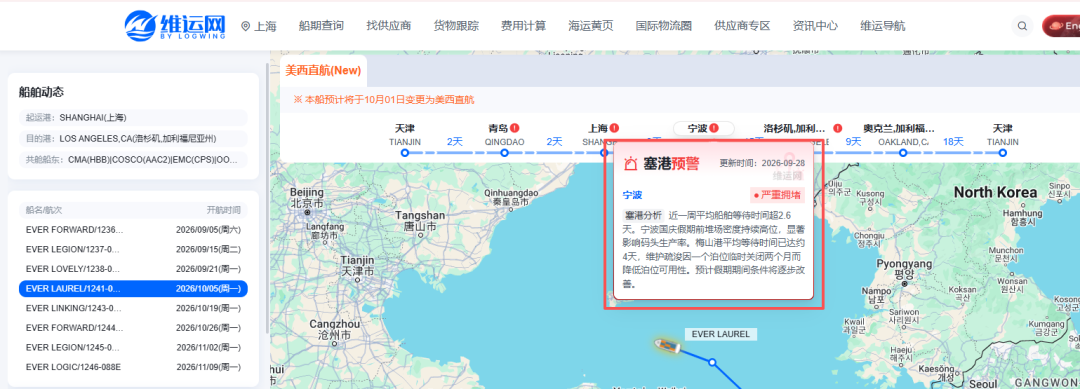Click the alarm bell icon in 塞港预警 popup
The width and height of the screenshot is (1080, 389).
(631, 163)
